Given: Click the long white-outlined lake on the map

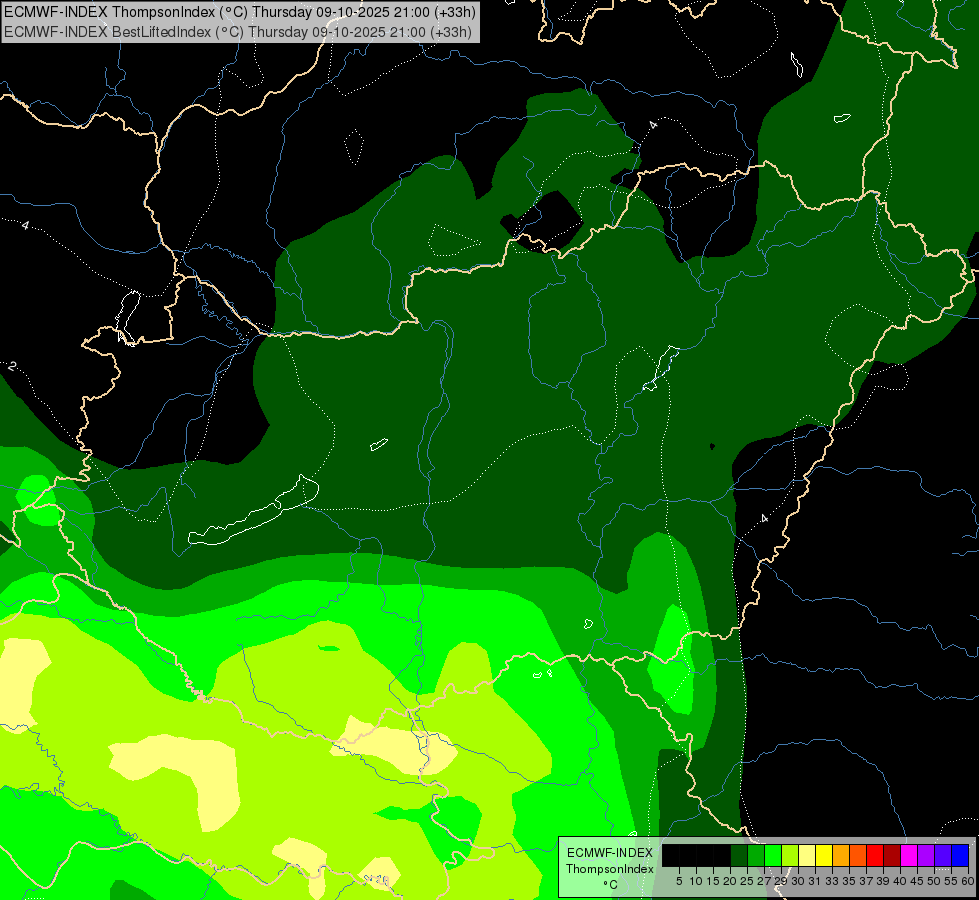Looking at the screenshot, I should [253, 511].
